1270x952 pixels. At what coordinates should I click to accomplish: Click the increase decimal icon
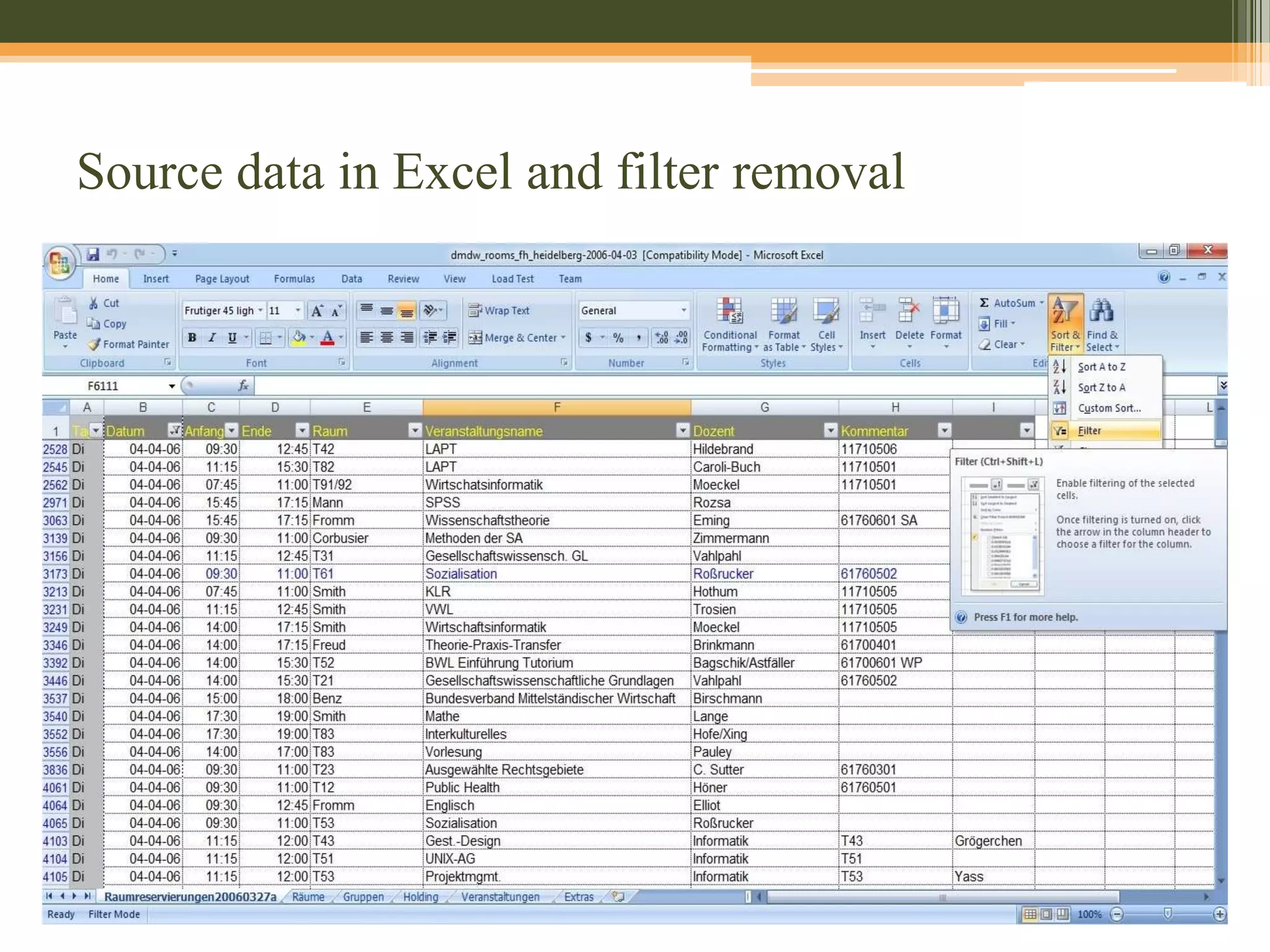coord(662,338)
